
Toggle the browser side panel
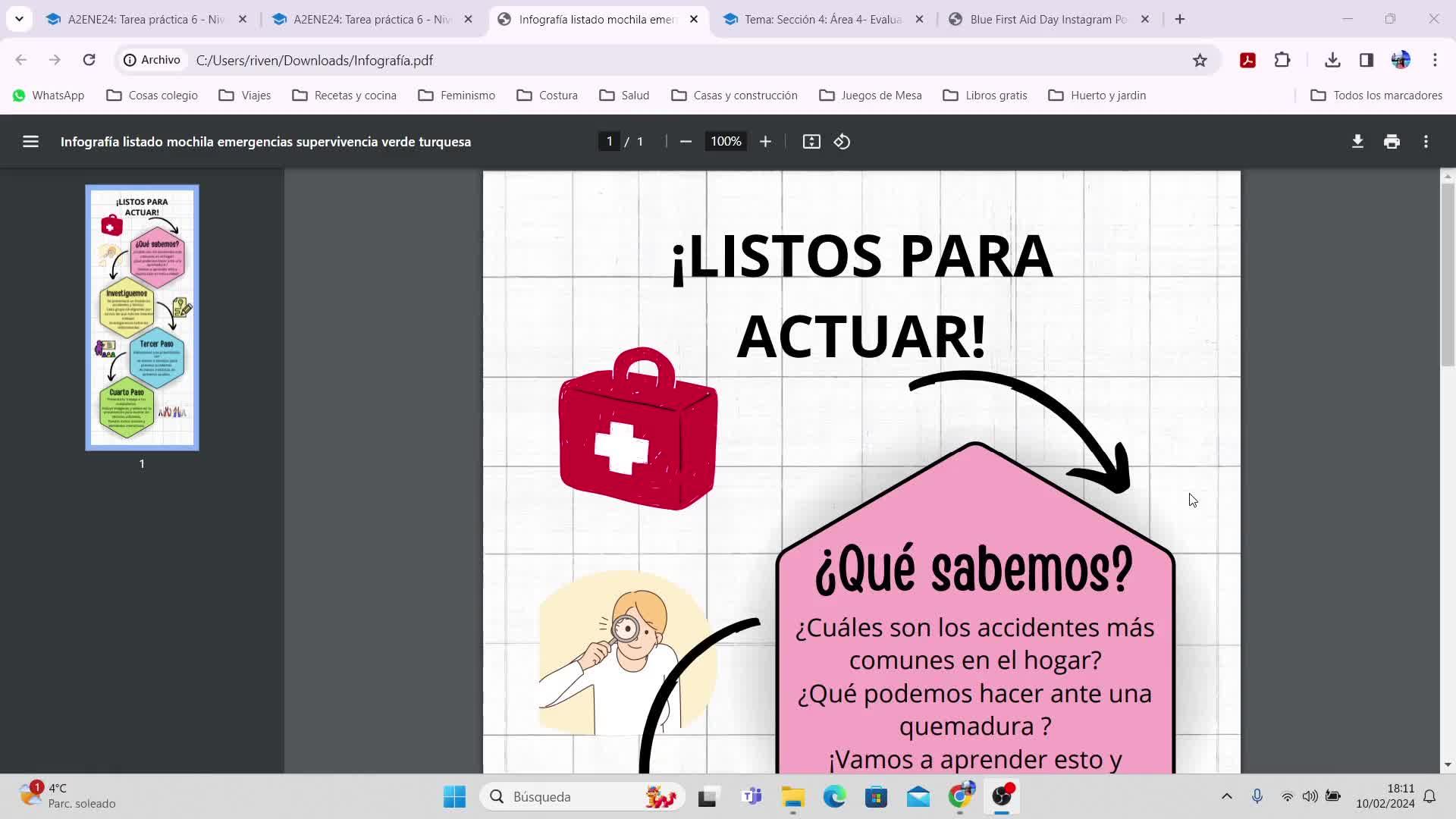coord(1367,60)
